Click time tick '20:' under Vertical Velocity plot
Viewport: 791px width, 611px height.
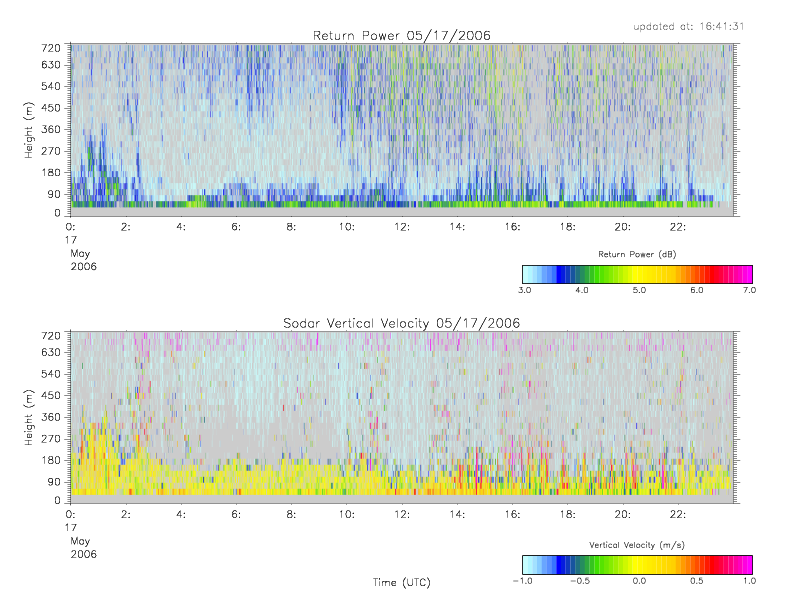click(x=623, y=515)
